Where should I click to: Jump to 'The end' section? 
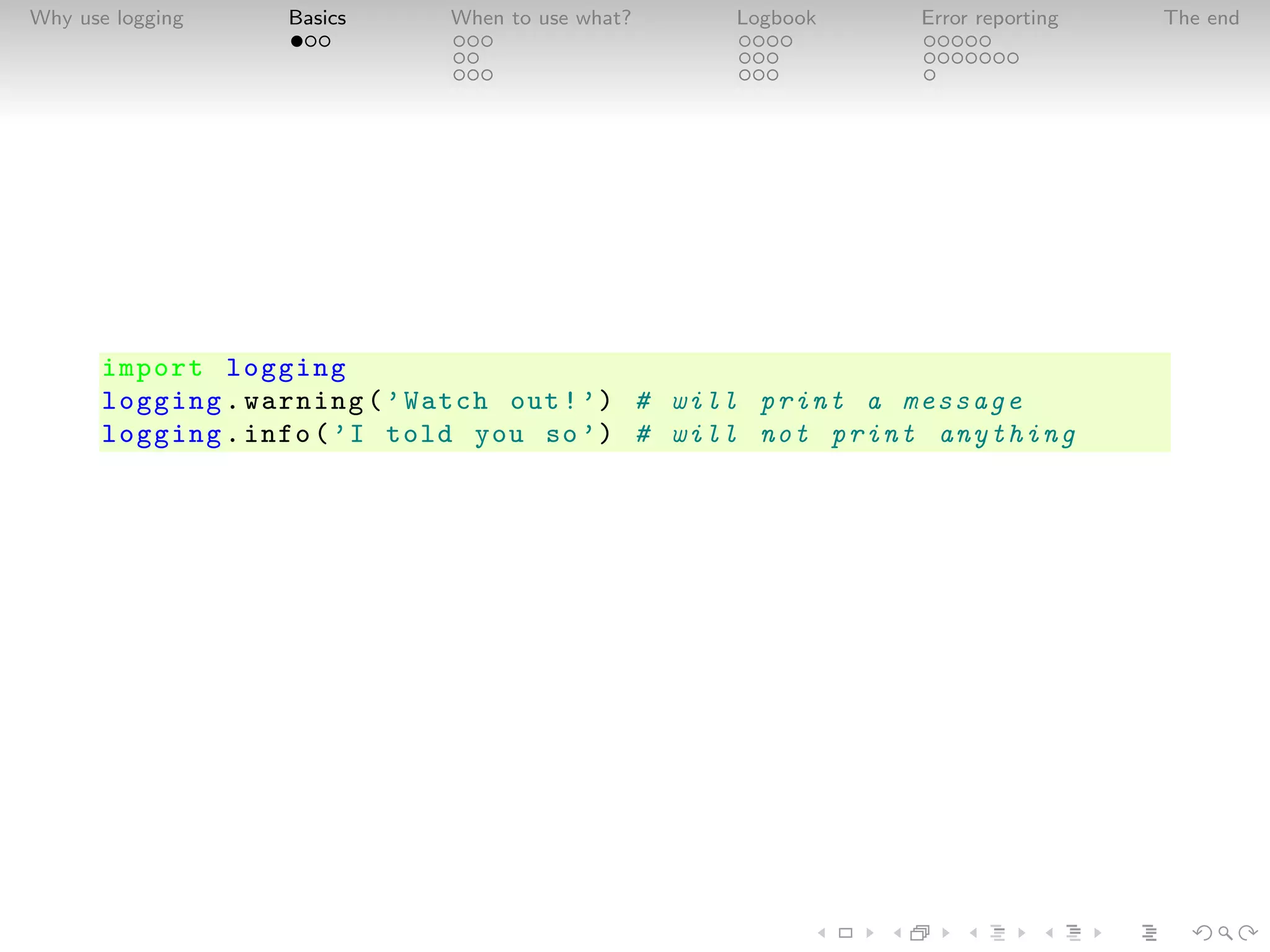click(1201, 18)
